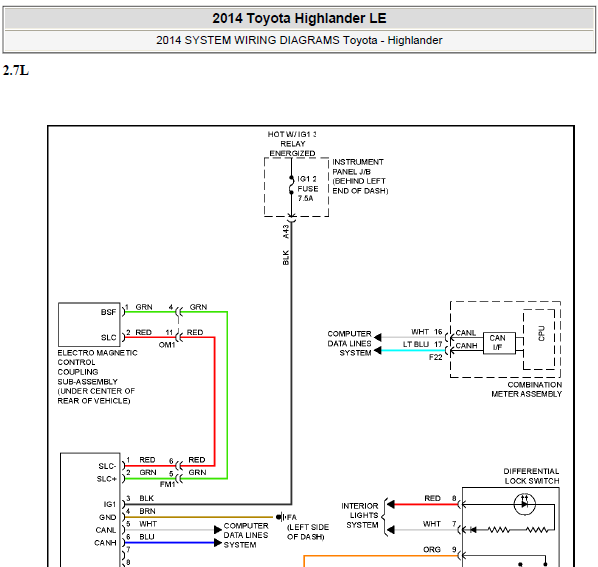Viewport: 598px width, 567px height.
Task: Click 'DIFFERENTIAL LOCK SWITCH' label
Action: coord(532,476)
